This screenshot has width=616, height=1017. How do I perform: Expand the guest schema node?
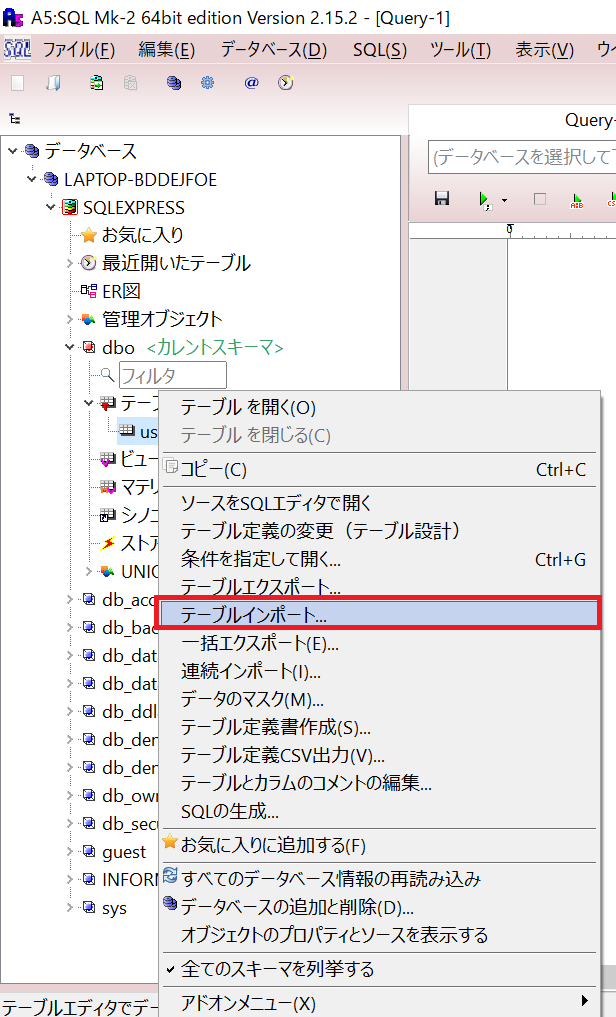(70, 852)
